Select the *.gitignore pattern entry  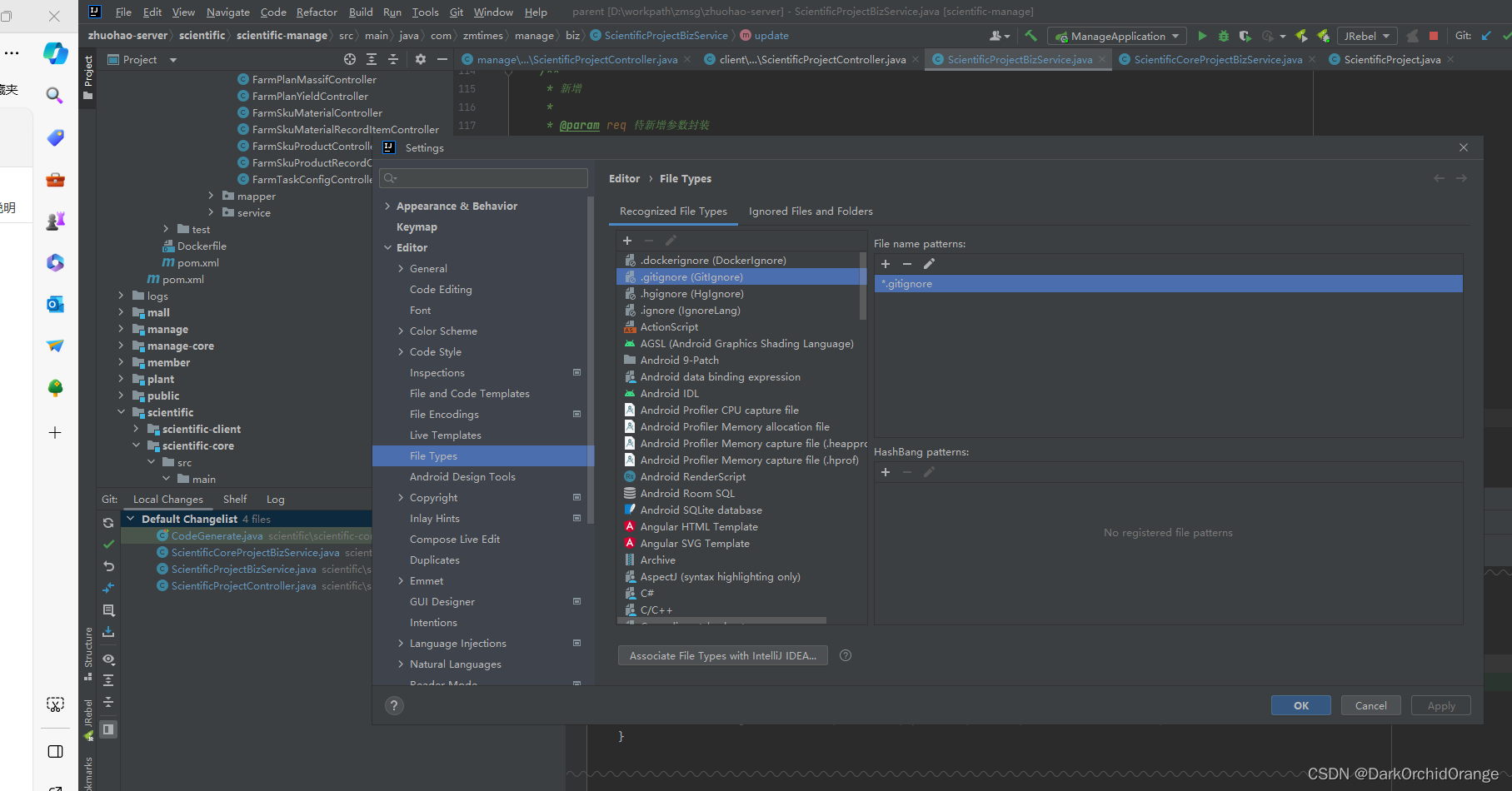[1168, 284]
